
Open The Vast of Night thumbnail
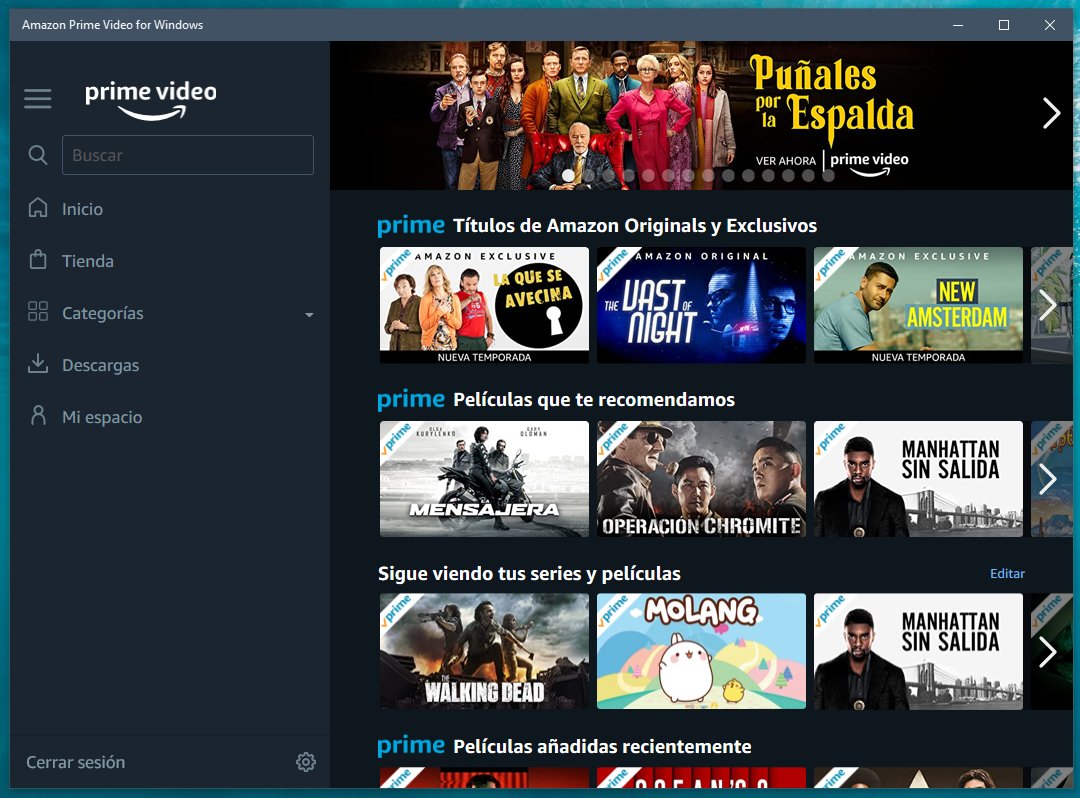pyautogui.click(x=701, y=305)
